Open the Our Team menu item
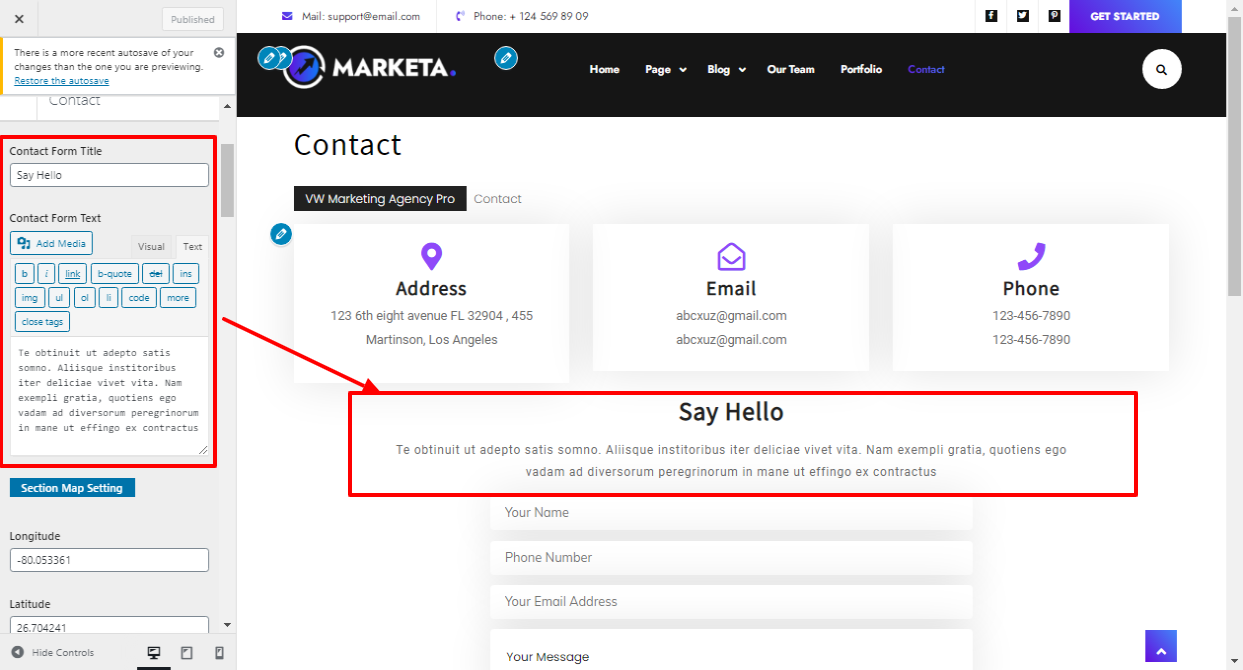 click(x=790, y=70)
